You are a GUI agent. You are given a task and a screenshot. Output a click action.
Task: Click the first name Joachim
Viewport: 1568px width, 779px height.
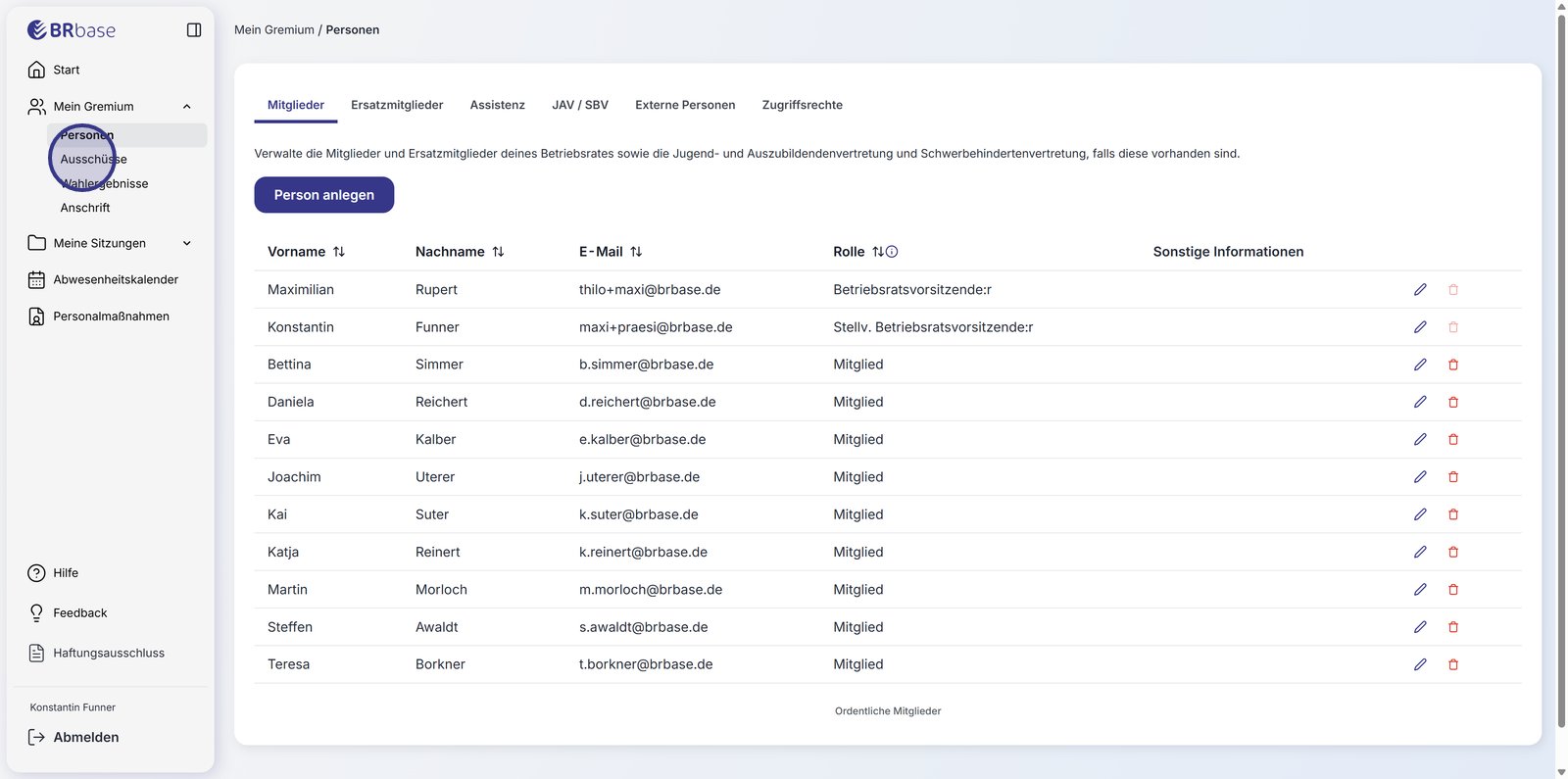coord(294,477)
